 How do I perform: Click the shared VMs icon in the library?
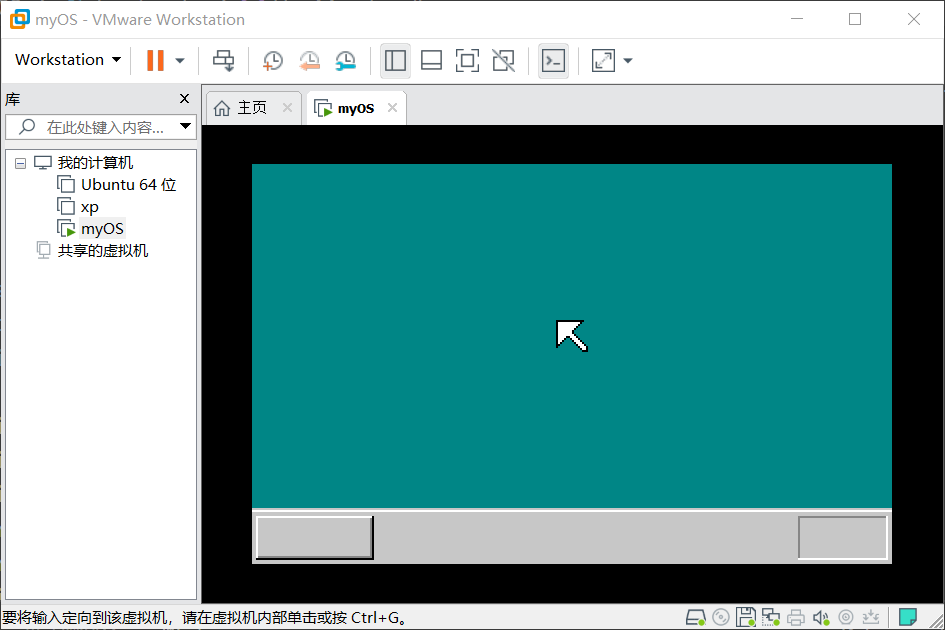pos(43,250)
